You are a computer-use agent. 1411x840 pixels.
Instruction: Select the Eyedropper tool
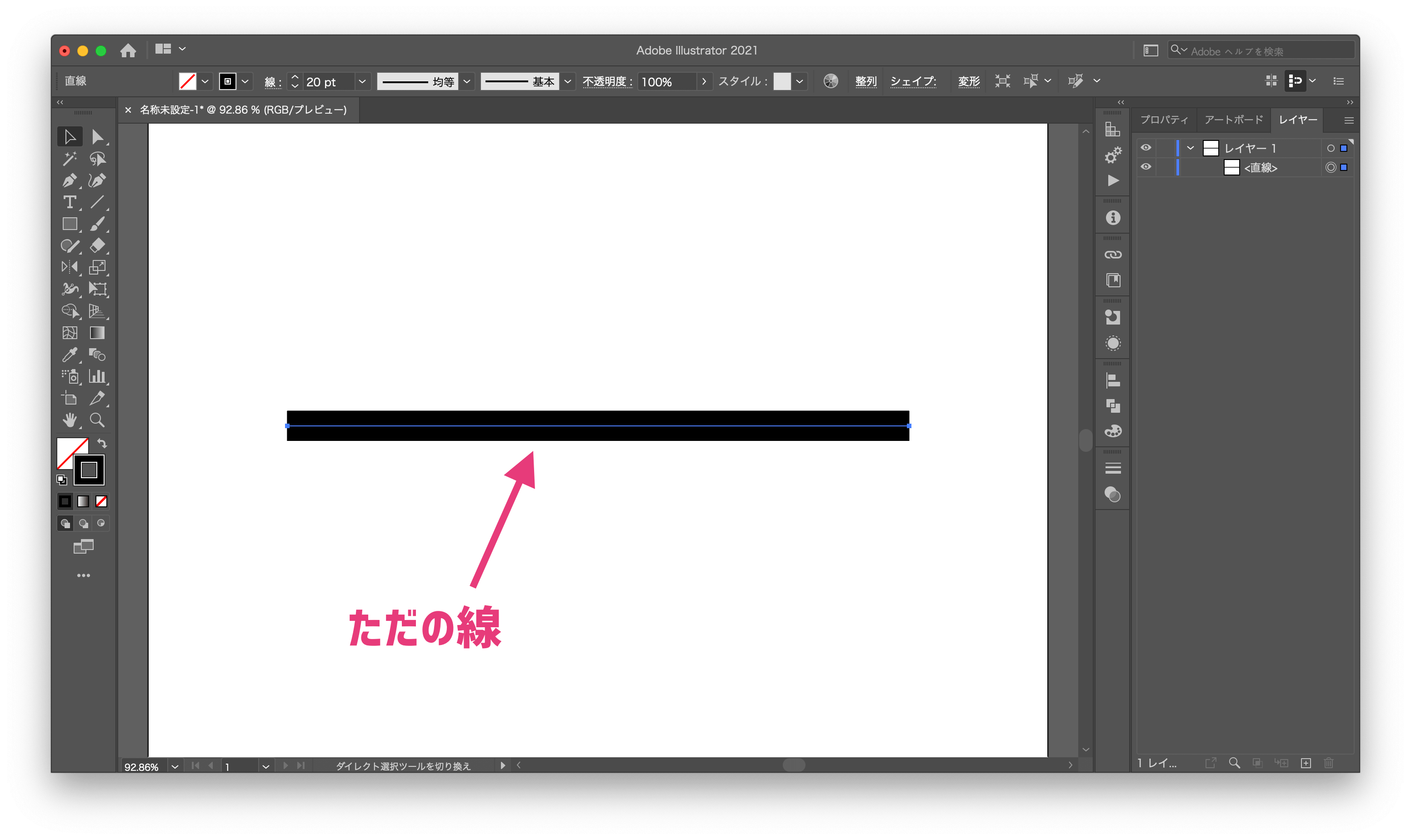coord(70,355)
